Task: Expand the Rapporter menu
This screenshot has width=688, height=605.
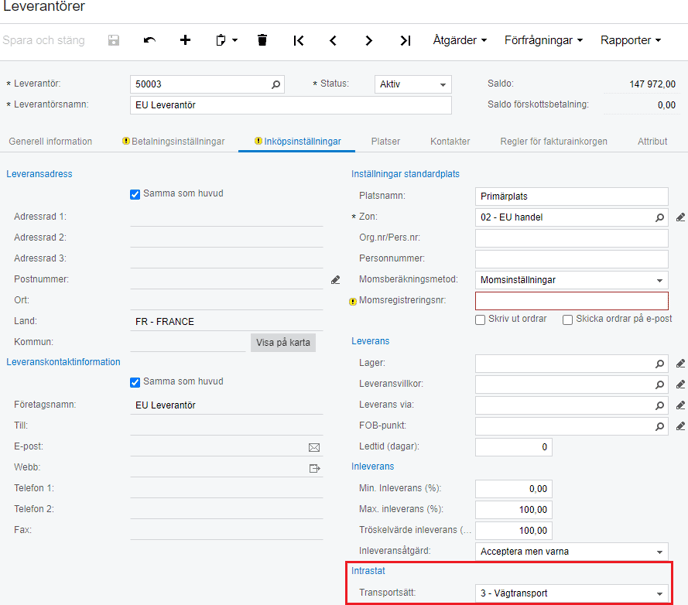Action: pos(631,40)
